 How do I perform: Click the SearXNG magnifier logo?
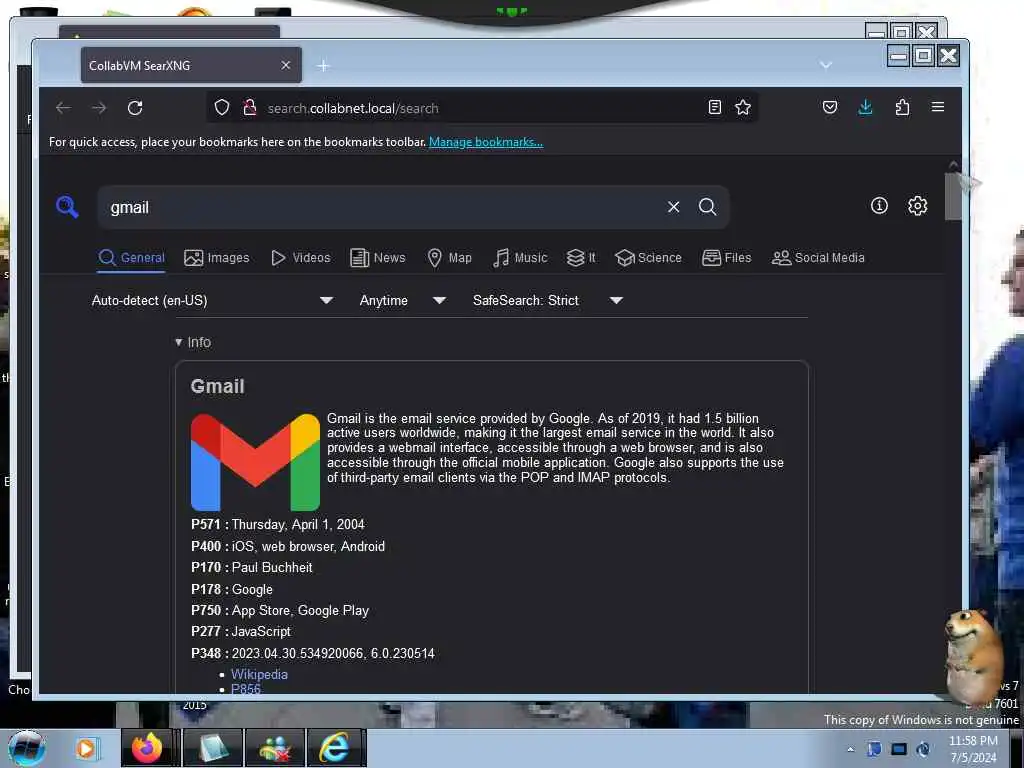tap(67, 207)
